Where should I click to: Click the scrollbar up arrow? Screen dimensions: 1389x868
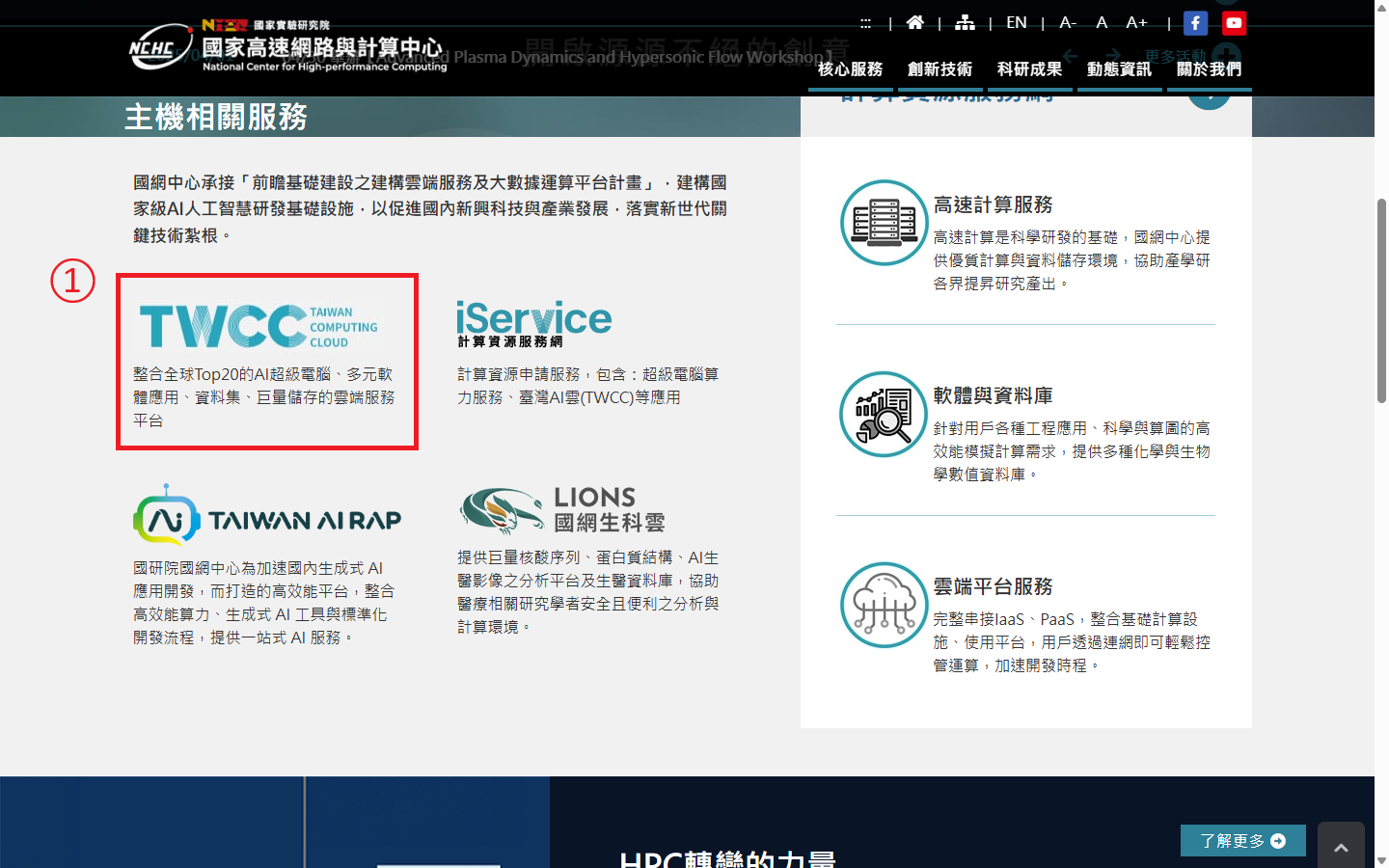click(1381, 8)
